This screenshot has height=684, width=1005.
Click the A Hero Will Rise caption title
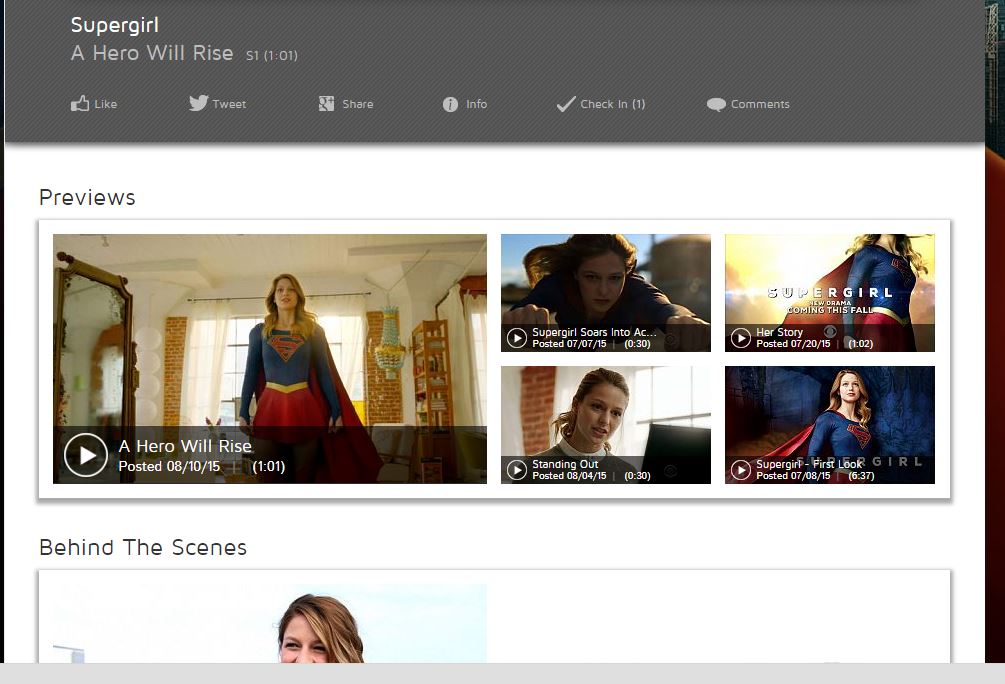click(185, 446)
